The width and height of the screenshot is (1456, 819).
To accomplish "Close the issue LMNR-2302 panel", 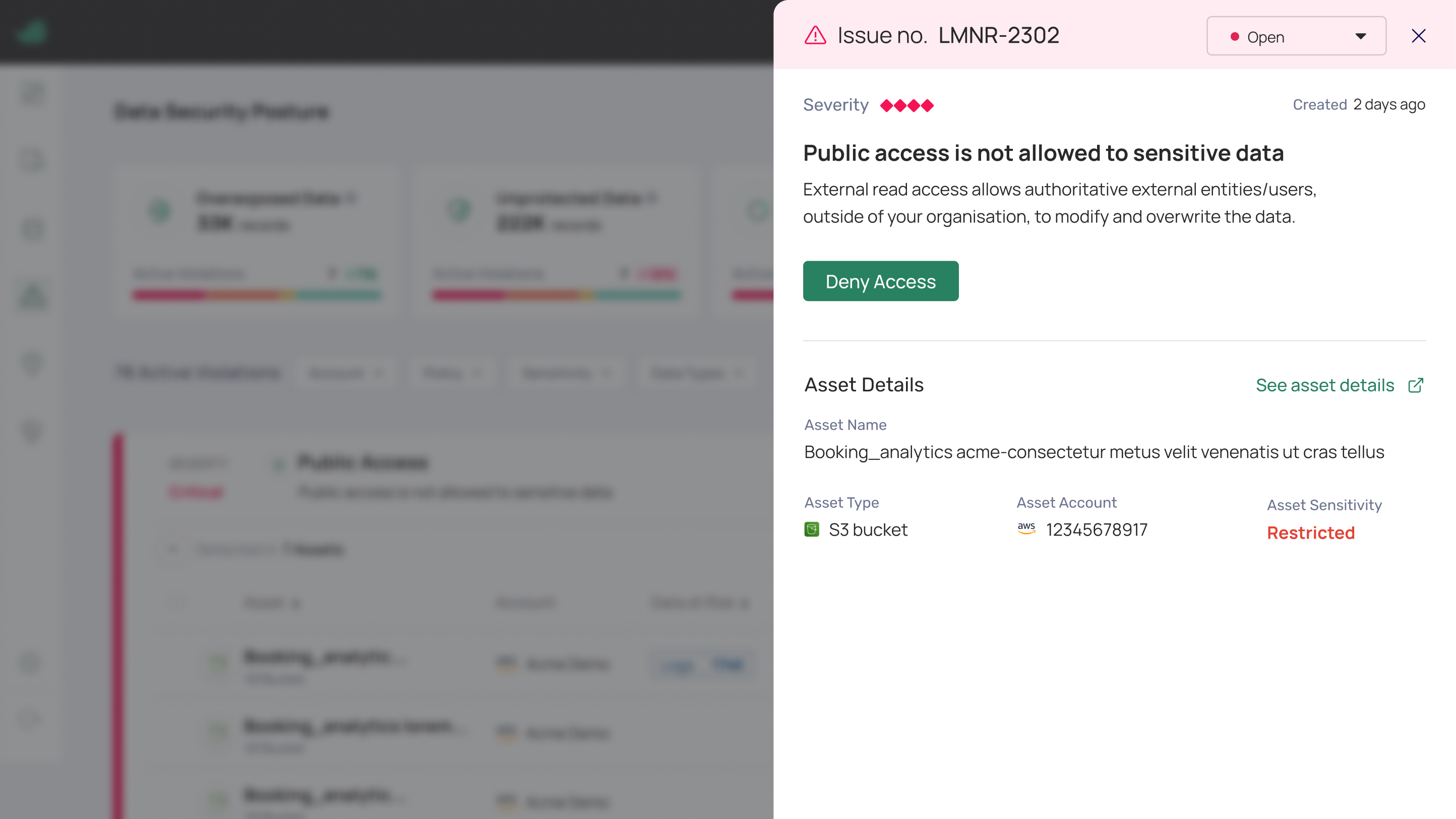I will coord(1418,36).
